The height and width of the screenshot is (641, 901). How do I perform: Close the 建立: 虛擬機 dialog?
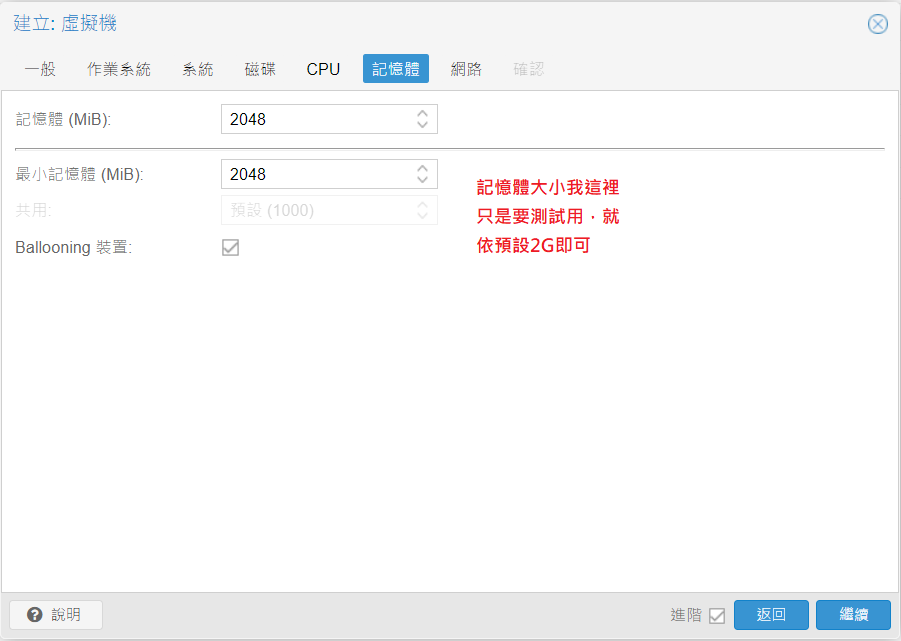[877, 24]
